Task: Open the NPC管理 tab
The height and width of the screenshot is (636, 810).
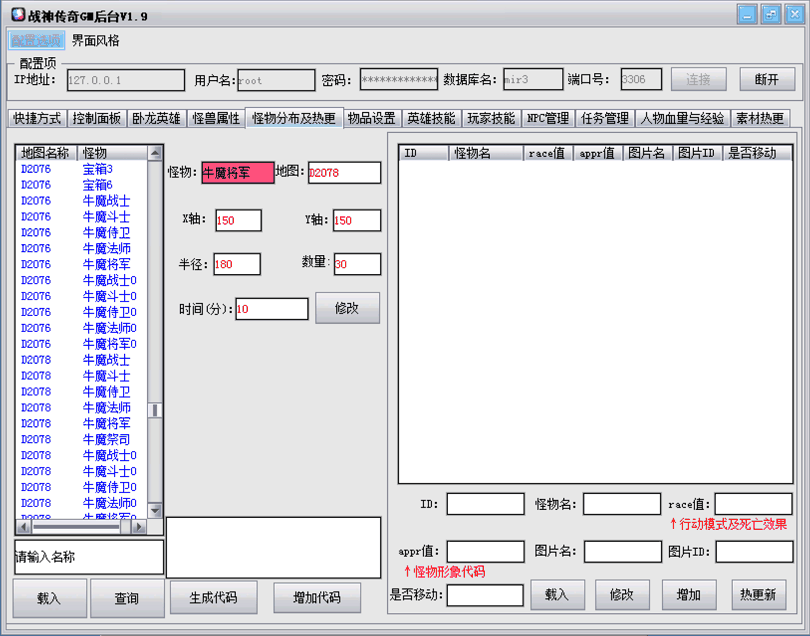Action: coord(548,118)
